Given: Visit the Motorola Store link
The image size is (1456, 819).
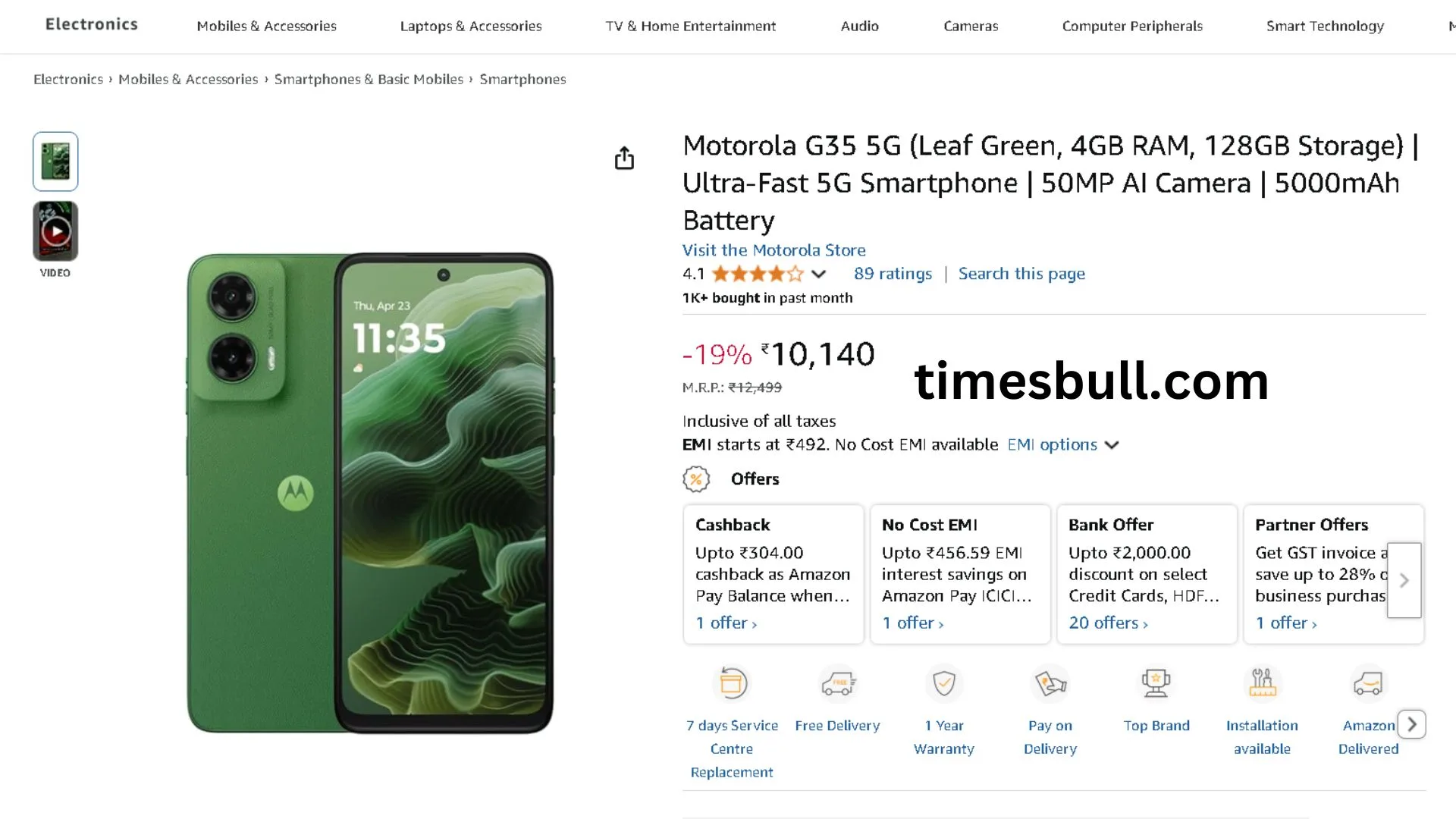Looking at the screenshot, I should coord(773,250).
